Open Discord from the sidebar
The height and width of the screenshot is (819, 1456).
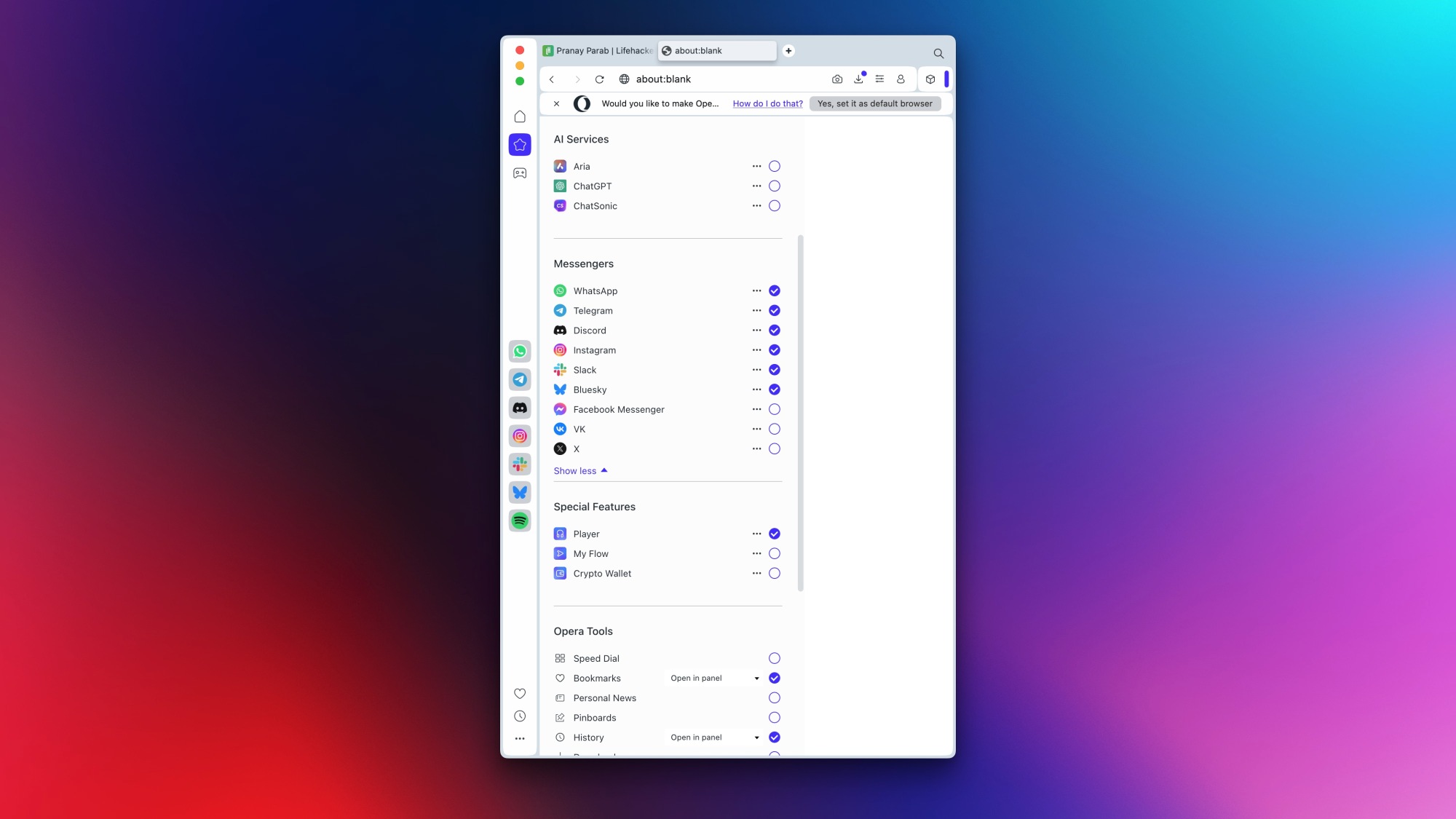pyautogui.click(x=520, y=408)
